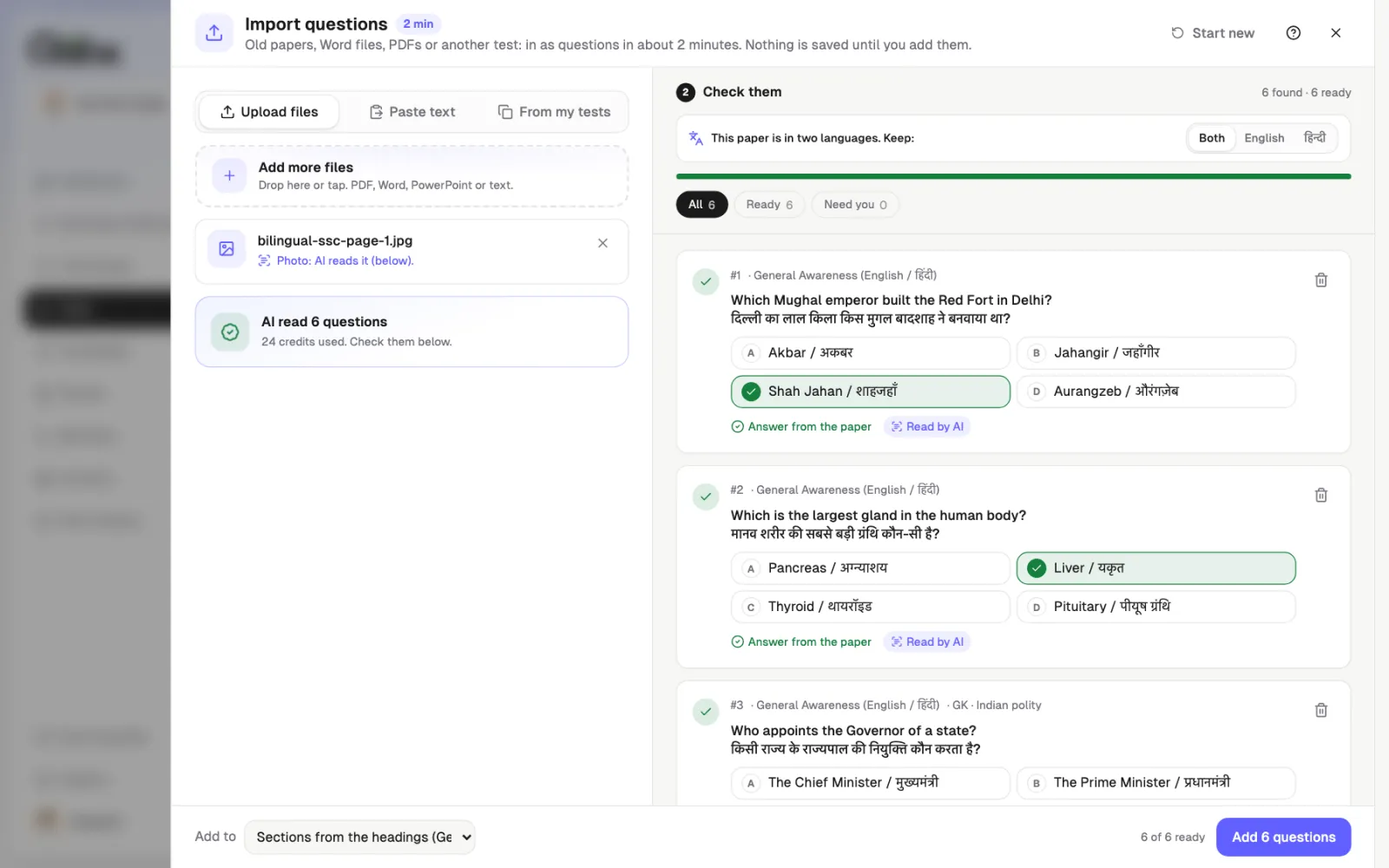Switch to the Upload files tab
The width and height of the screenshot is (1389, 868).
coord(269,112)
